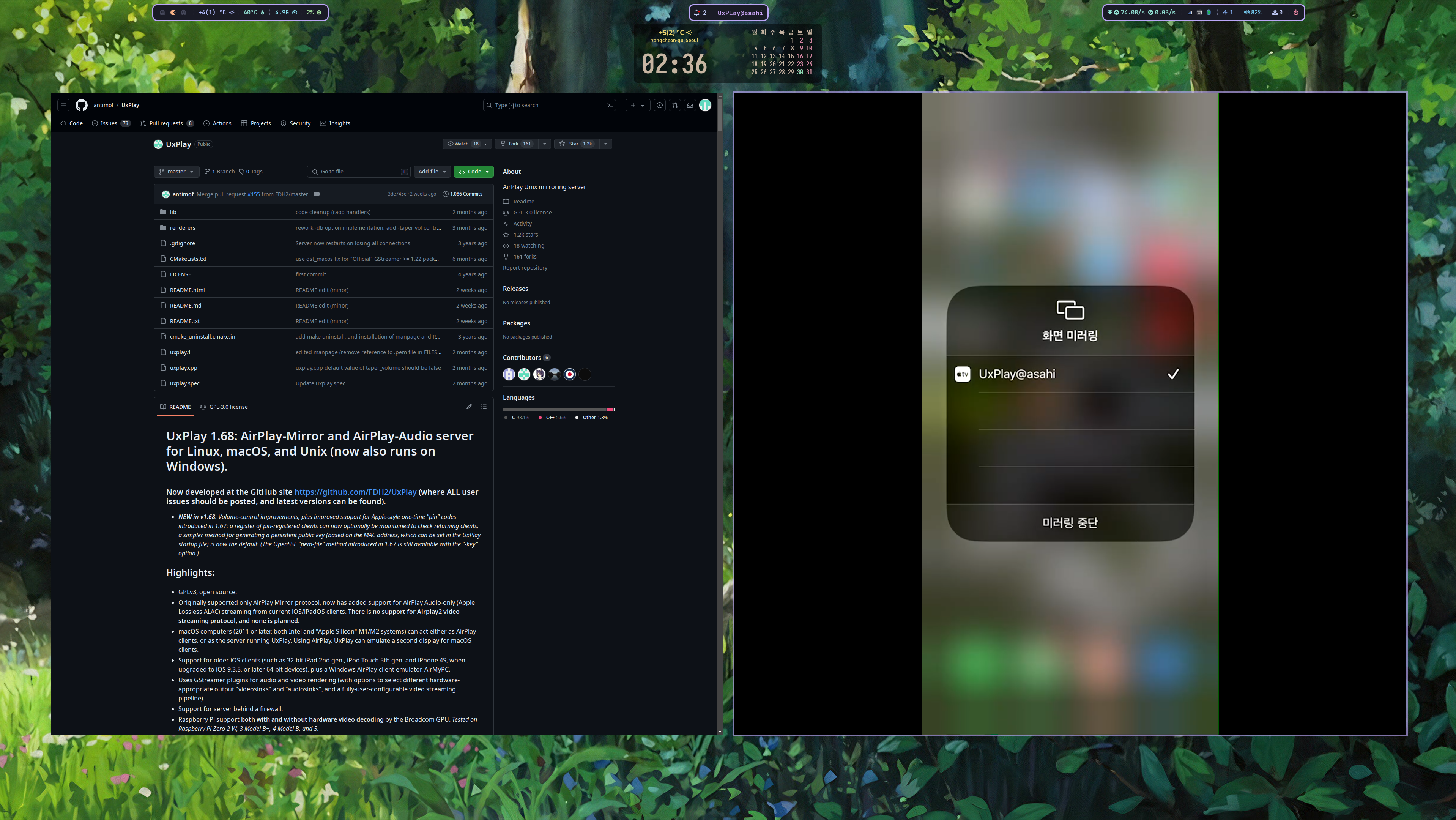Image resolution: width=1456 pixels, height=820 pixels.
Task: Expand the green Code dropdown
Action: 474,172
